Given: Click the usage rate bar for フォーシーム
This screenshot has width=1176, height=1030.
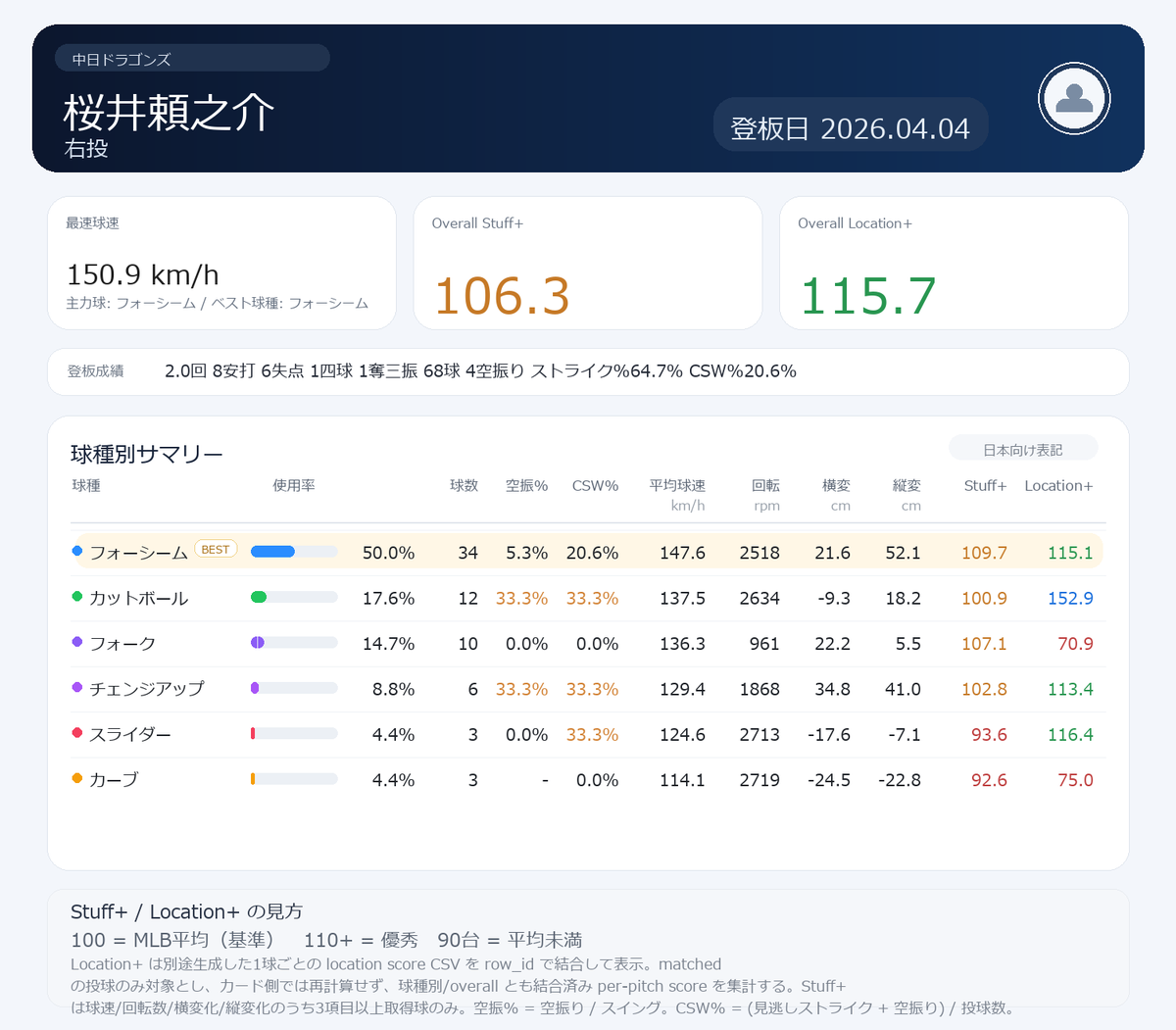Looking at the screenshot, I should coord(294,552).
